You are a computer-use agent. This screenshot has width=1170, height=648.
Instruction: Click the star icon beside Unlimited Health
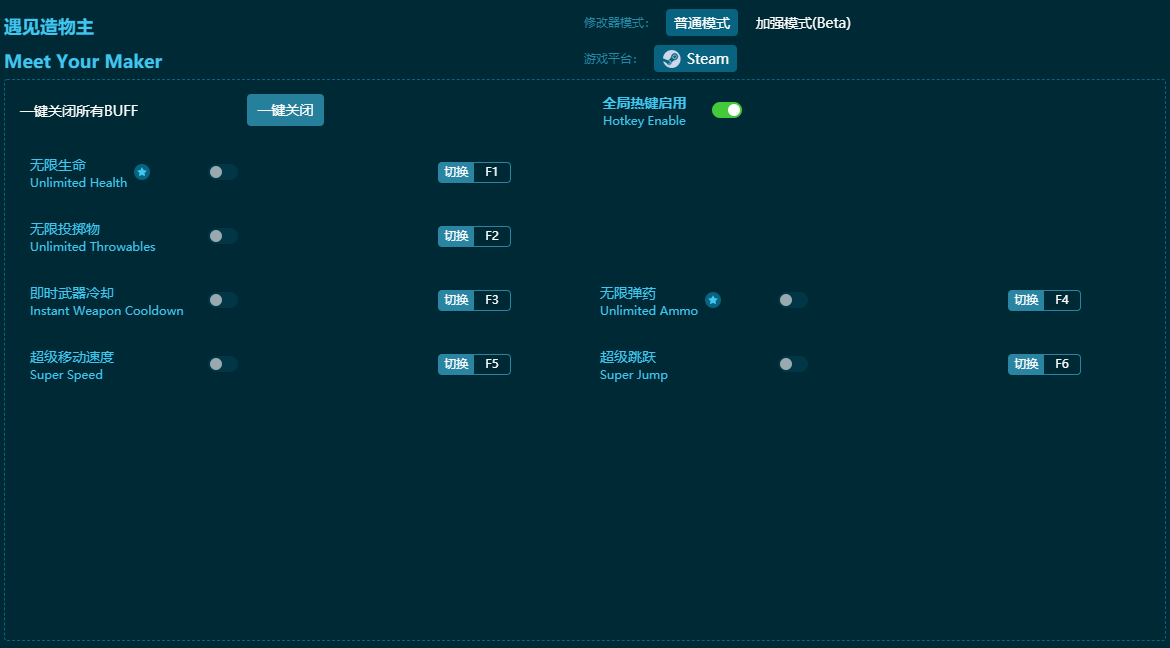click(x=142, y=172)
